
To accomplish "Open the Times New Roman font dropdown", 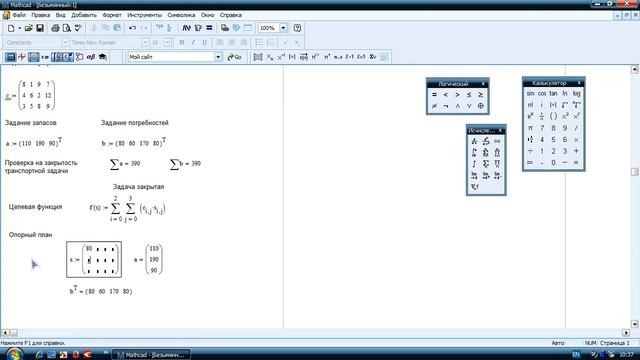I will click(145, 42).
